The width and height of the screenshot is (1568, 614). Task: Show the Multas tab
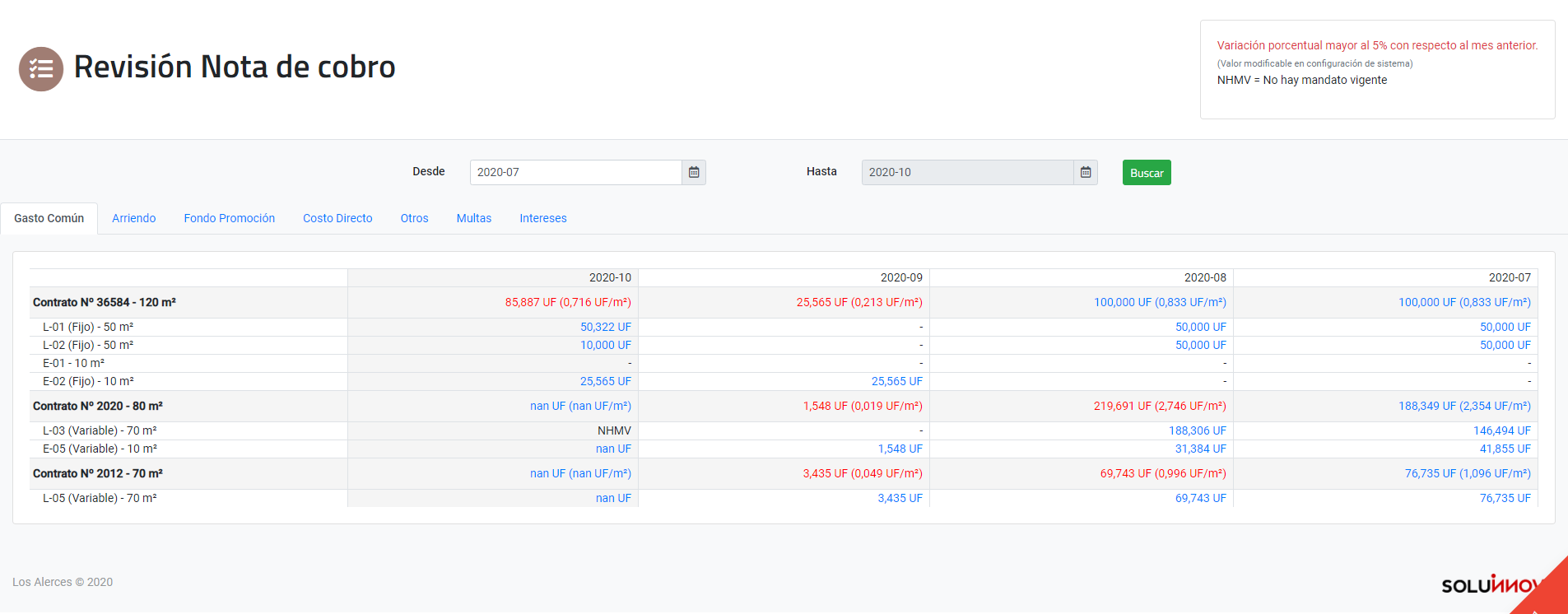point(474,218)
